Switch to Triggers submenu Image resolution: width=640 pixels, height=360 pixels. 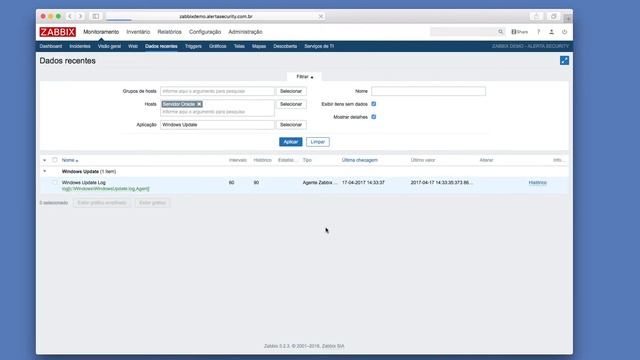(193, 46)
